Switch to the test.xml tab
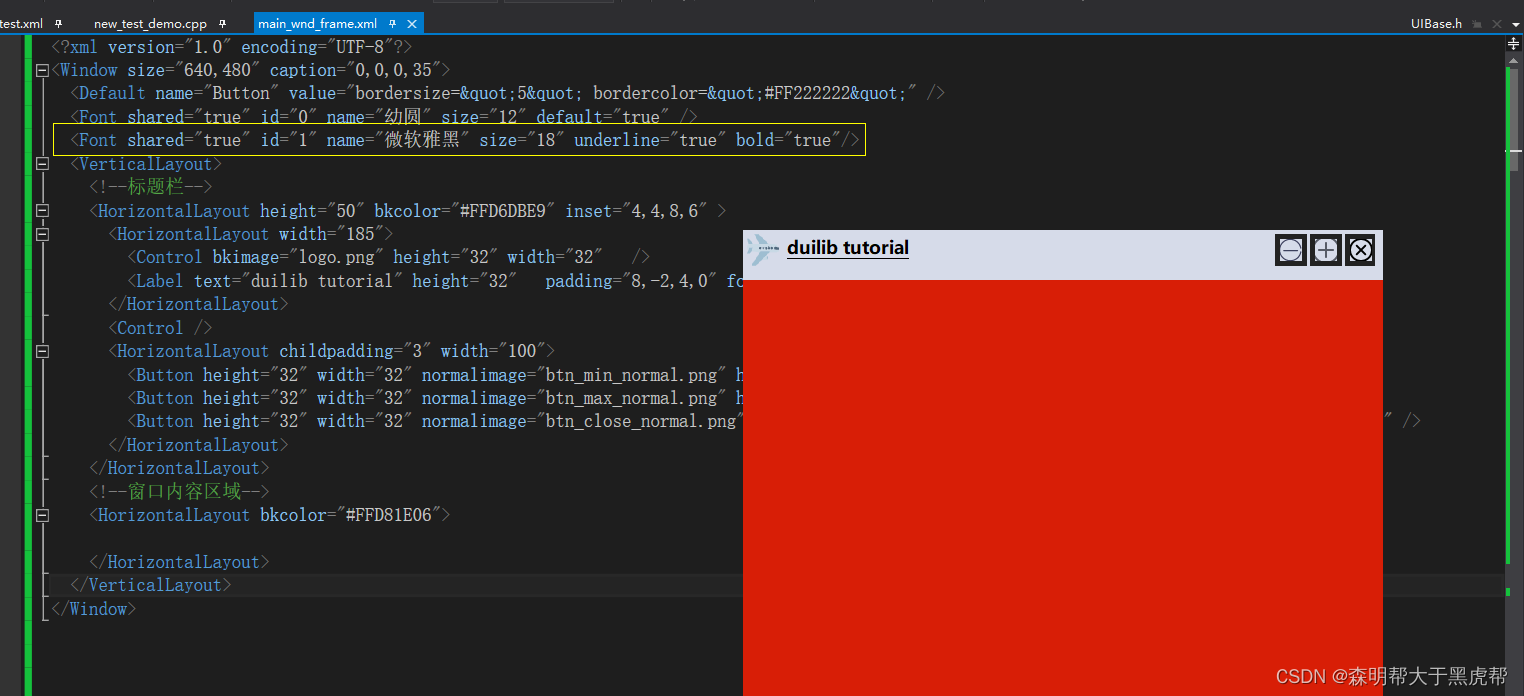The image size is (1524, 696). (21, 23)
